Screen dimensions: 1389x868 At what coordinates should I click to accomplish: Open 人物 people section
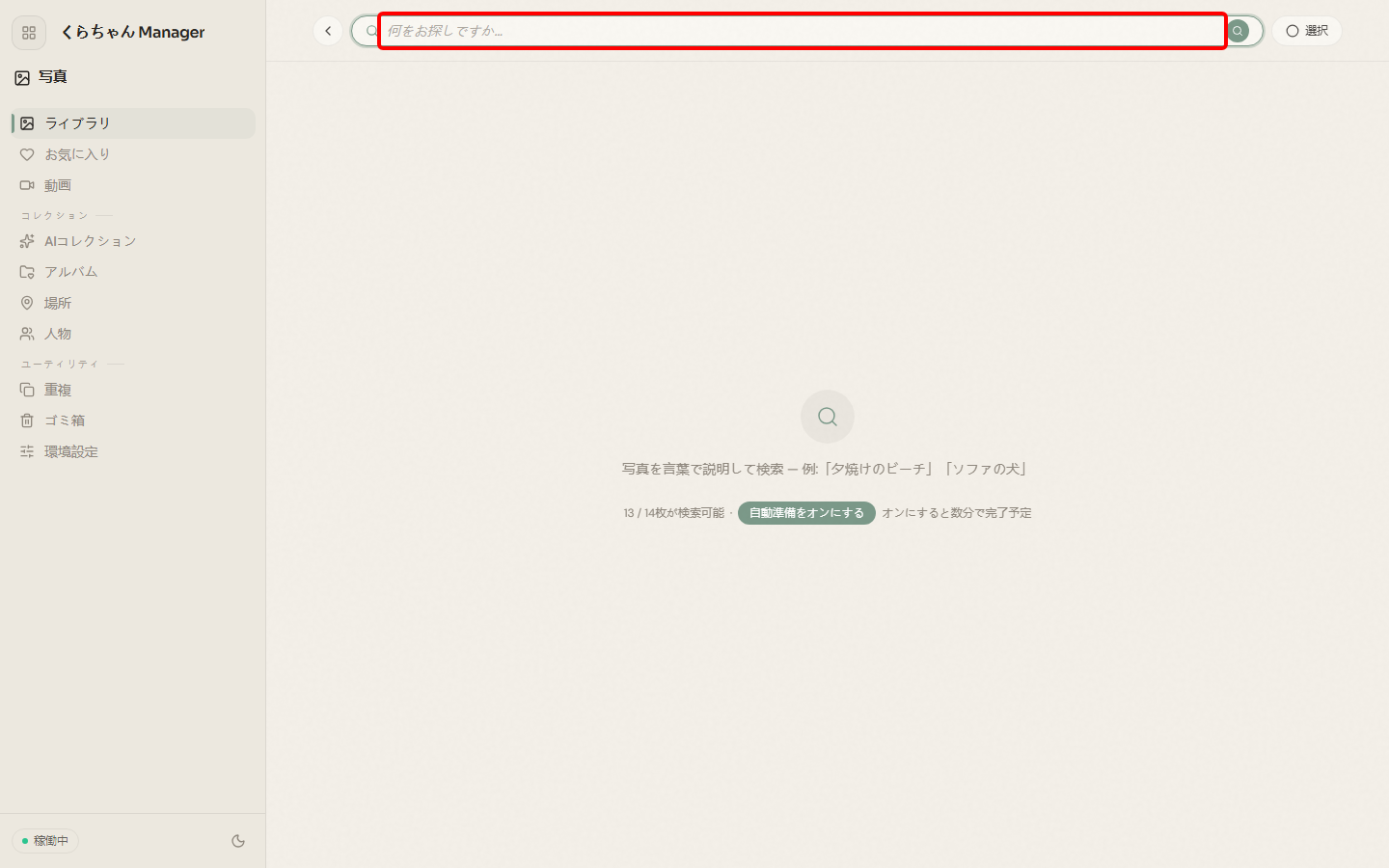pos(133,334)
